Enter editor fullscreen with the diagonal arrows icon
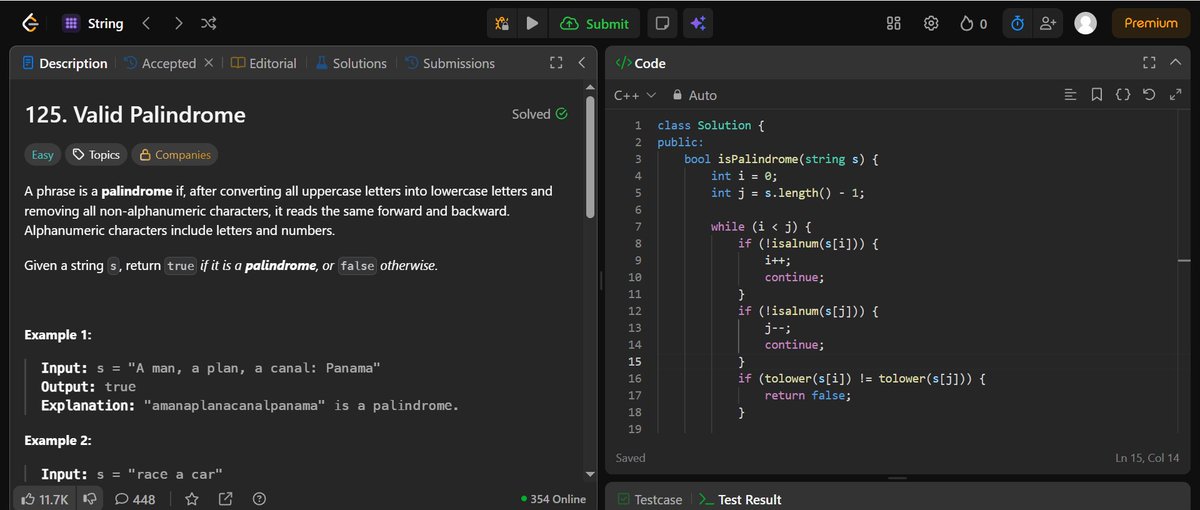 pyautogui.click(x=1175, y=95)
